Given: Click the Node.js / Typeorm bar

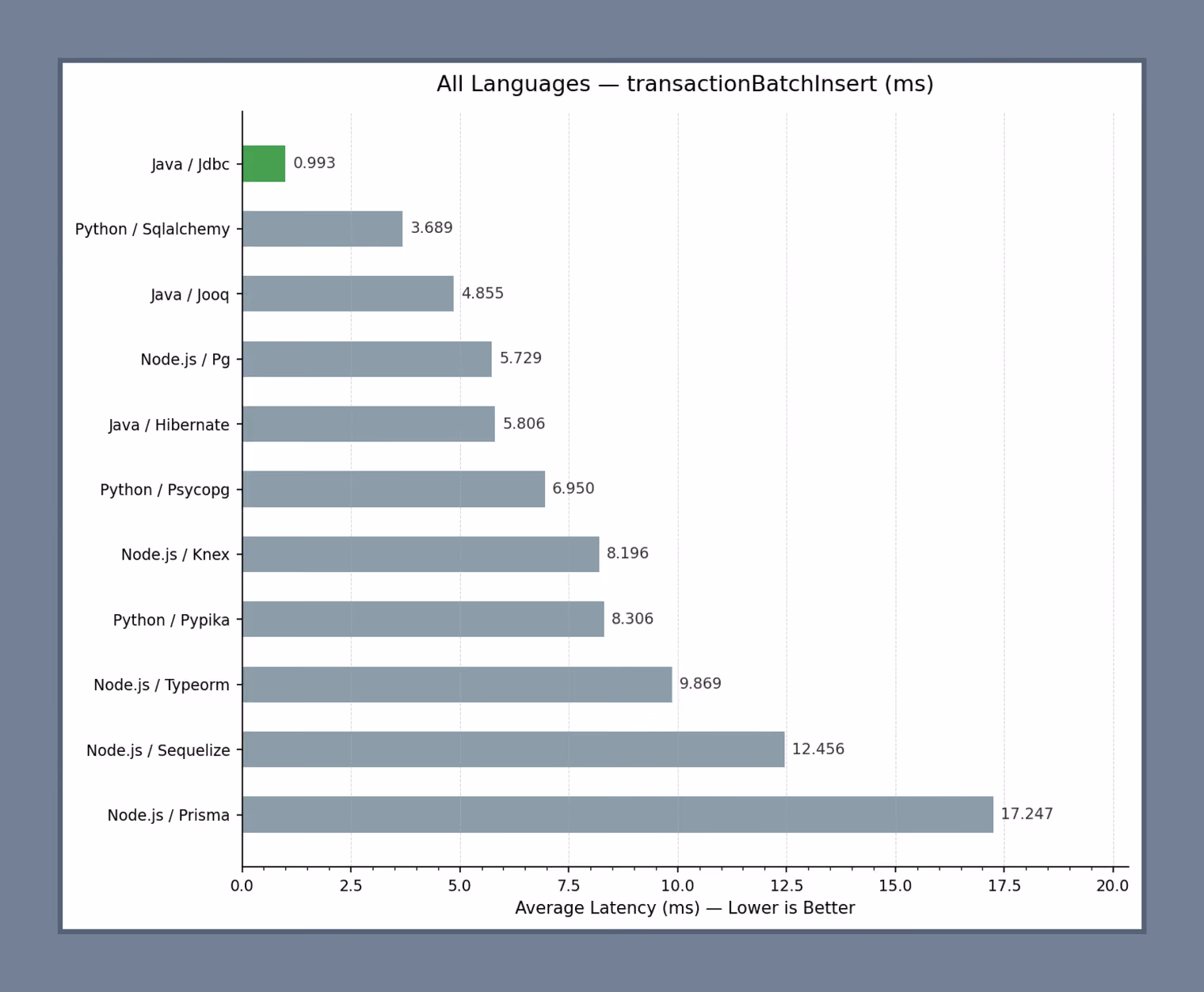Looking at the screenshot, I should point(457,685).
